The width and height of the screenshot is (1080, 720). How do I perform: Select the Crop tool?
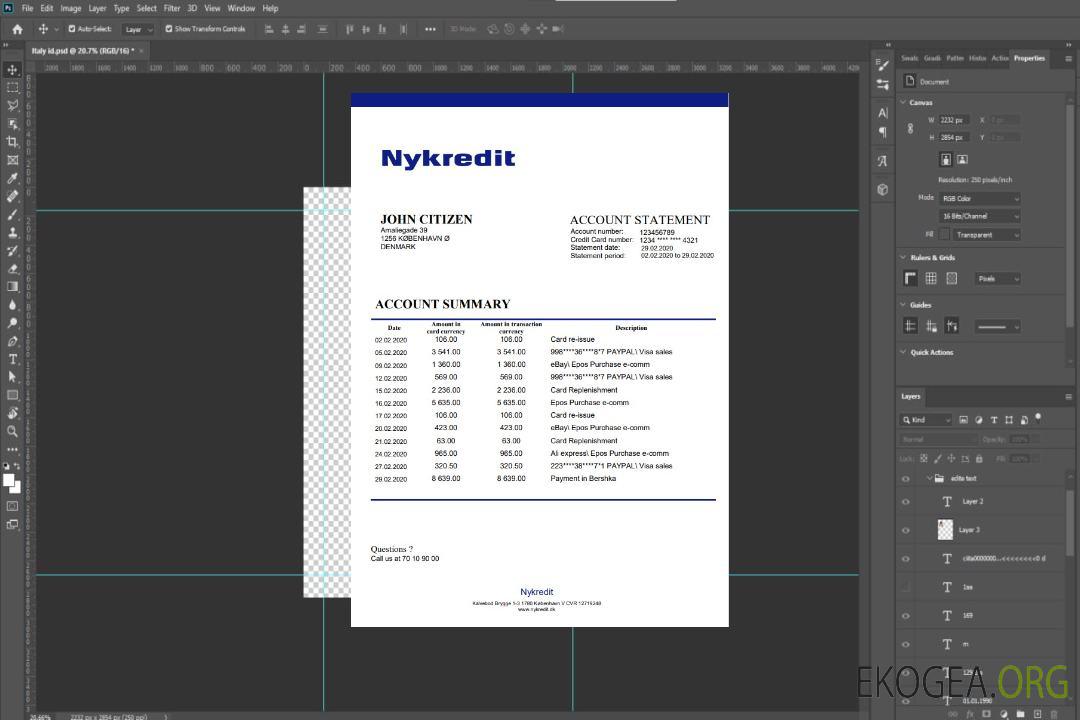(x=12, y=142)
